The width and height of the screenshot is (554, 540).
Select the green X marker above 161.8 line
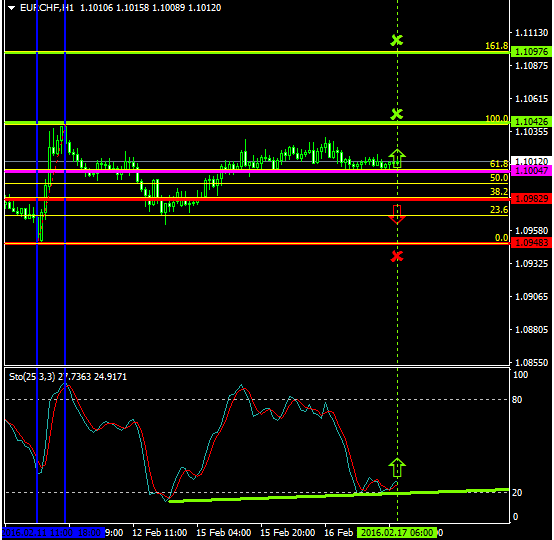coord(397,40)
